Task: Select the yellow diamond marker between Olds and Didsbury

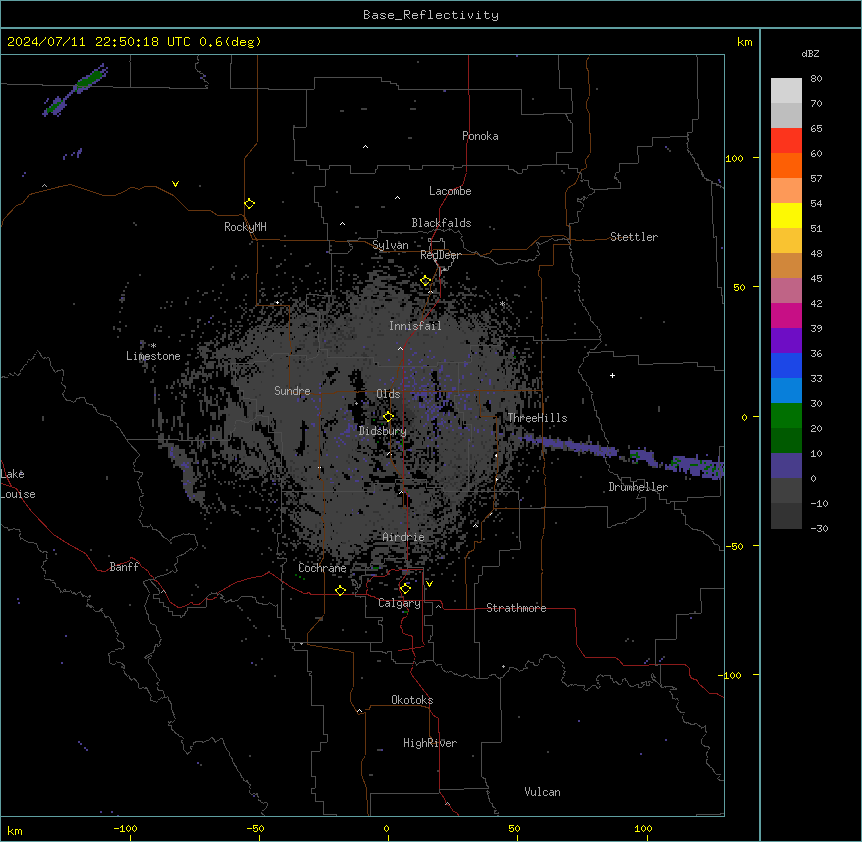Action: click(388, 417)
